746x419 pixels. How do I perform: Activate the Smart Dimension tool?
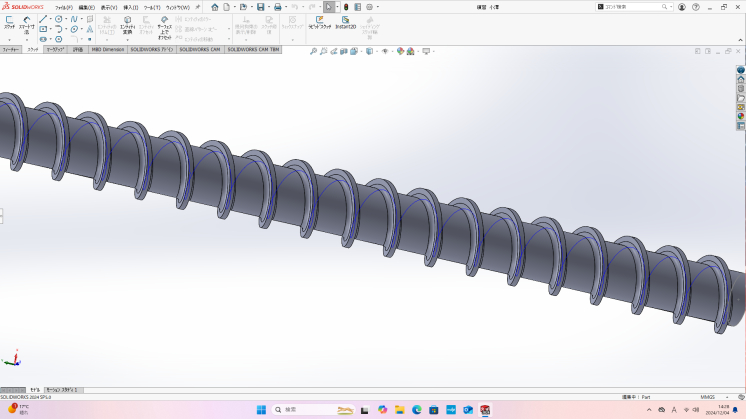click(27, 25)
